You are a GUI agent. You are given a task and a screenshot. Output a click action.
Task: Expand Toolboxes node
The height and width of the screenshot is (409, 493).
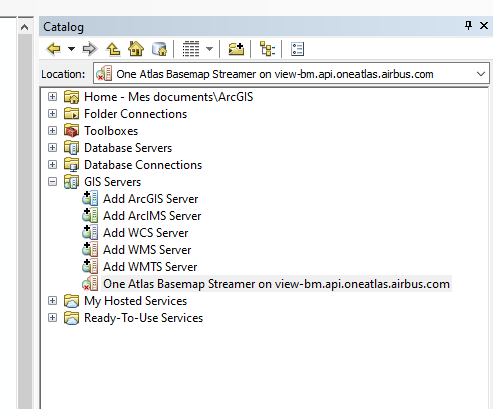(x=52, y=131)
